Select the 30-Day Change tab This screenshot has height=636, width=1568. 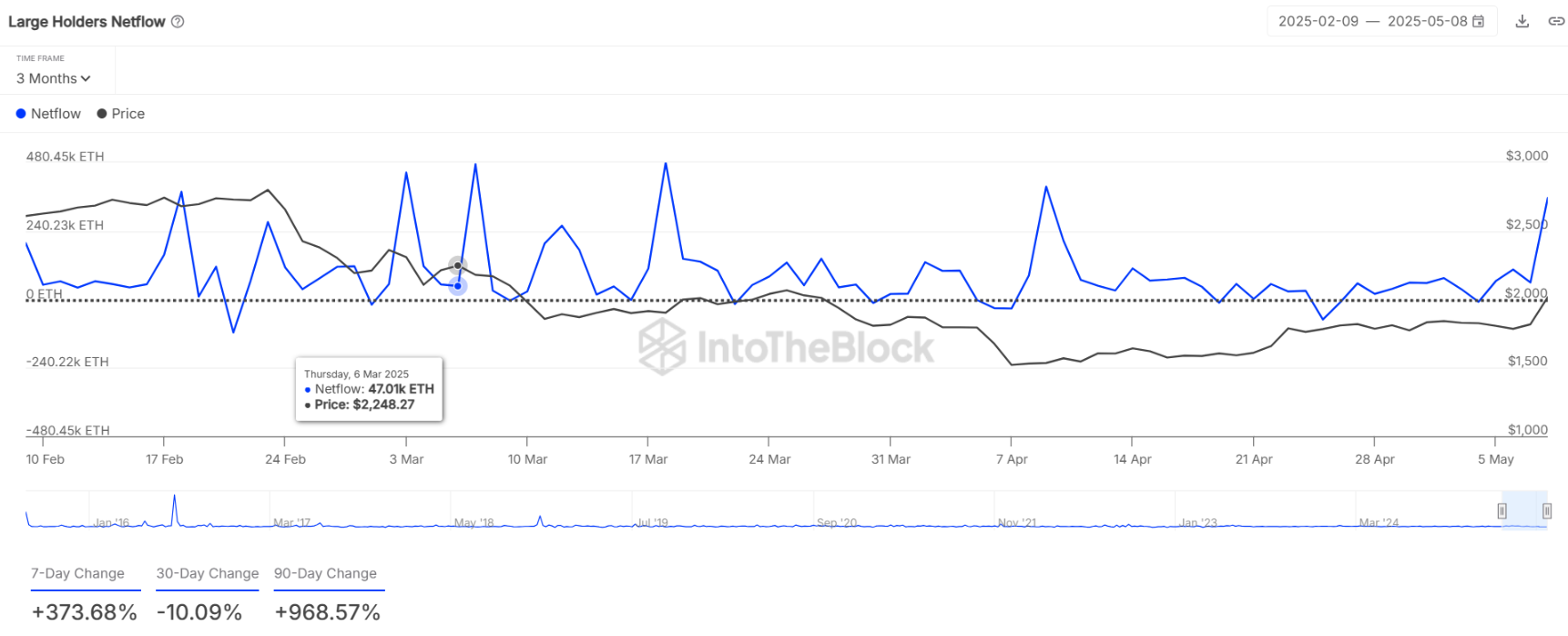tap(208, 574)
